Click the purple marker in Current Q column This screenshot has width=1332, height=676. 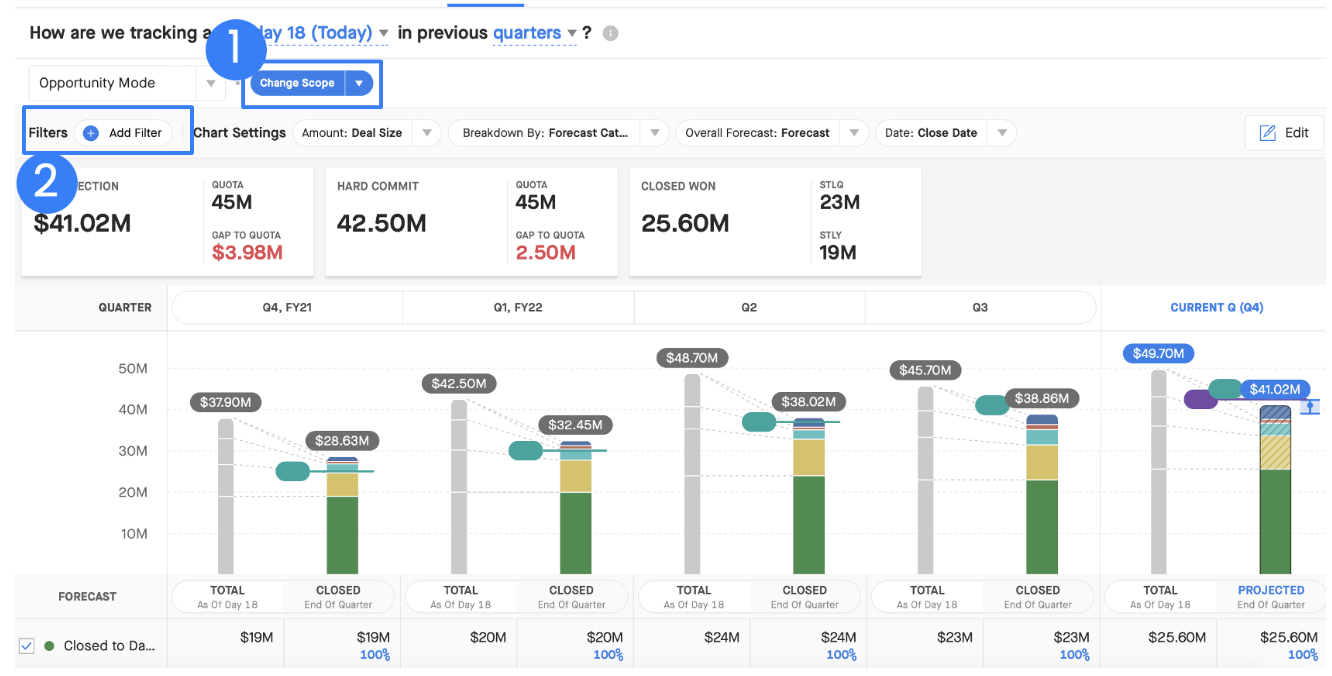click(1200, 399)
